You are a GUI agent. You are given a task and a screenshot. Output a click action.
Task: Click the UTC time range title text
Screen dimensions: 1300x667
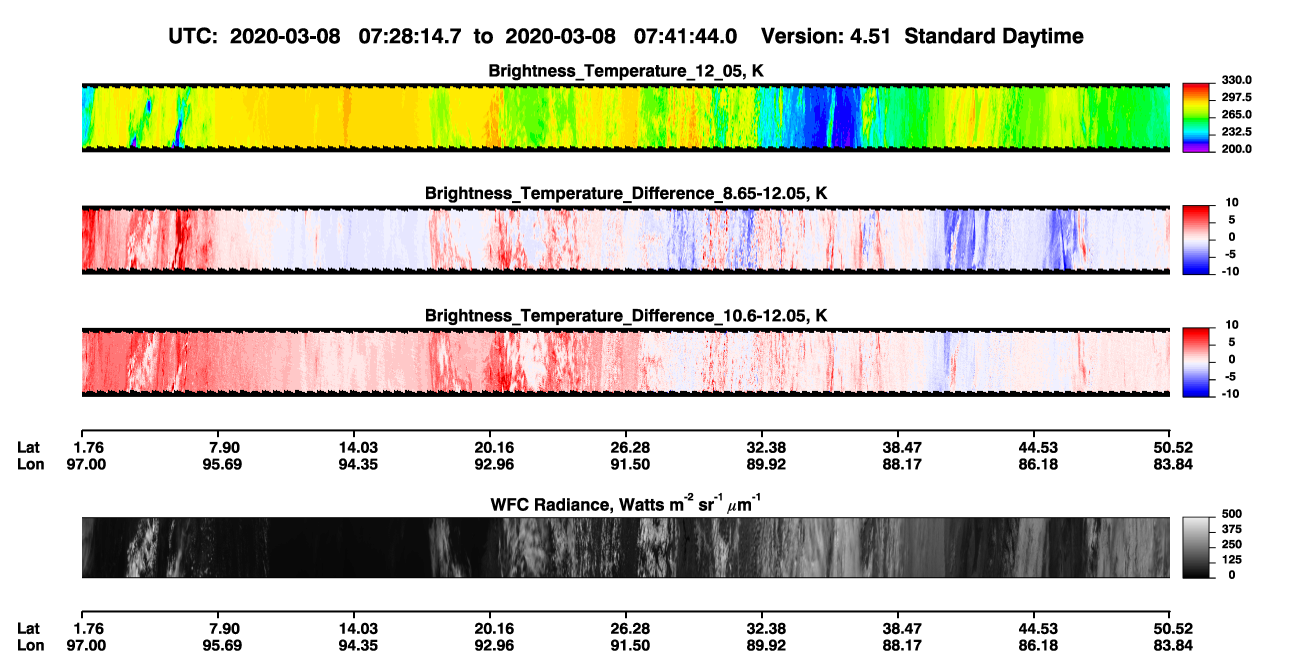pos(455,36)
